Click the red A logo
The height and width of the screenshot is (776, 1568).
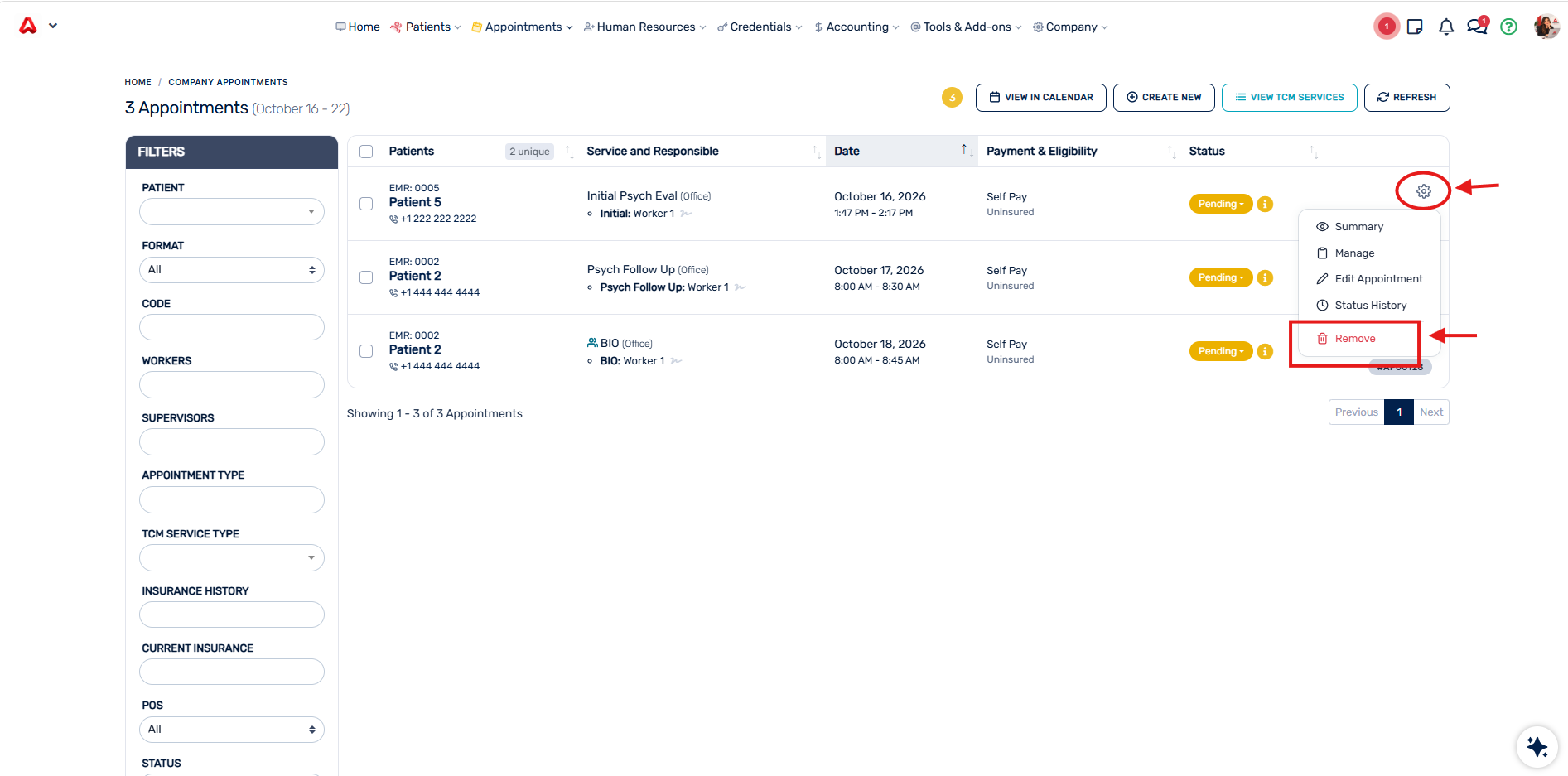(28, 26)
